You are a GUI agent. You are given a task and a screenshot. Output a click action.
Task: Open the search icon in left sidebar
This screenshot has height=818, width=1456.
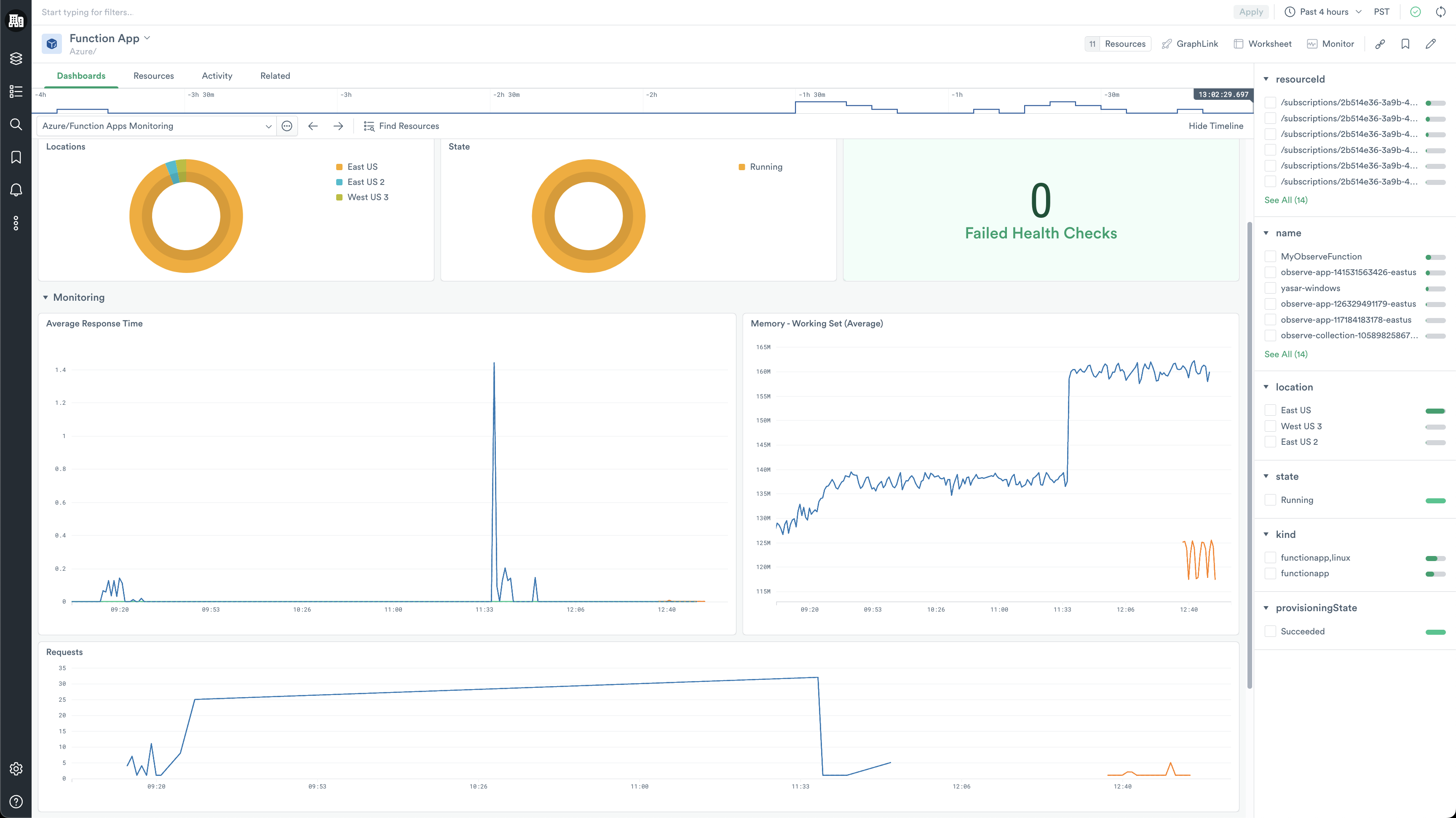(16, 124)
